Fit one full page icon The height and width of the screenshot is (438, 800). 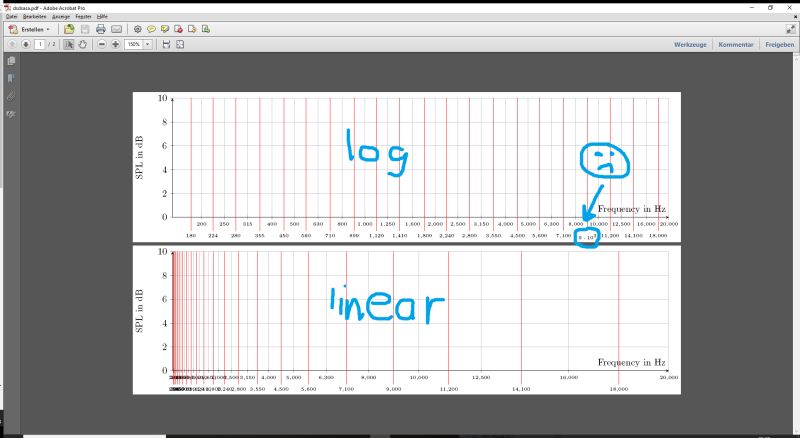(180, 44)
